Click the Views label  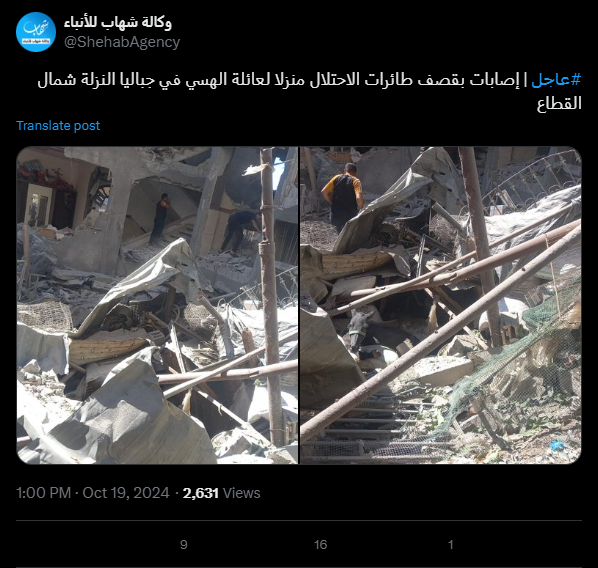pos(242,493)
